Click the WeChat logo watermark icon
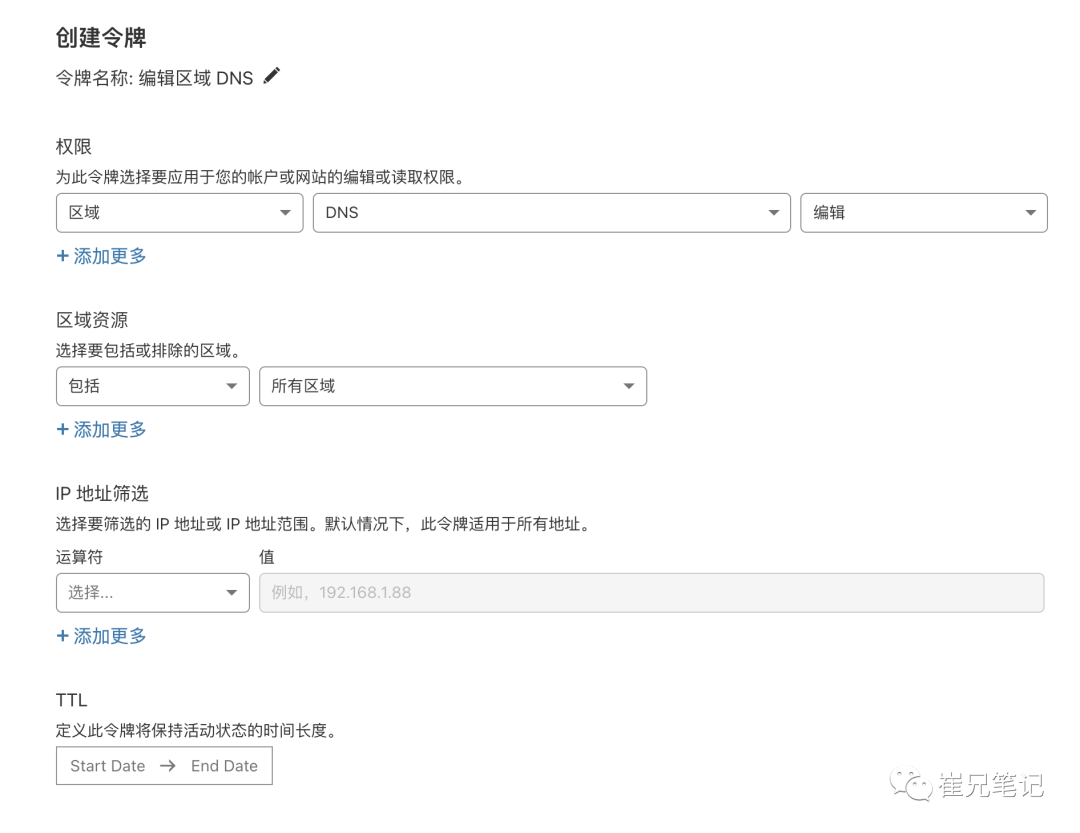 coord(911,784)
